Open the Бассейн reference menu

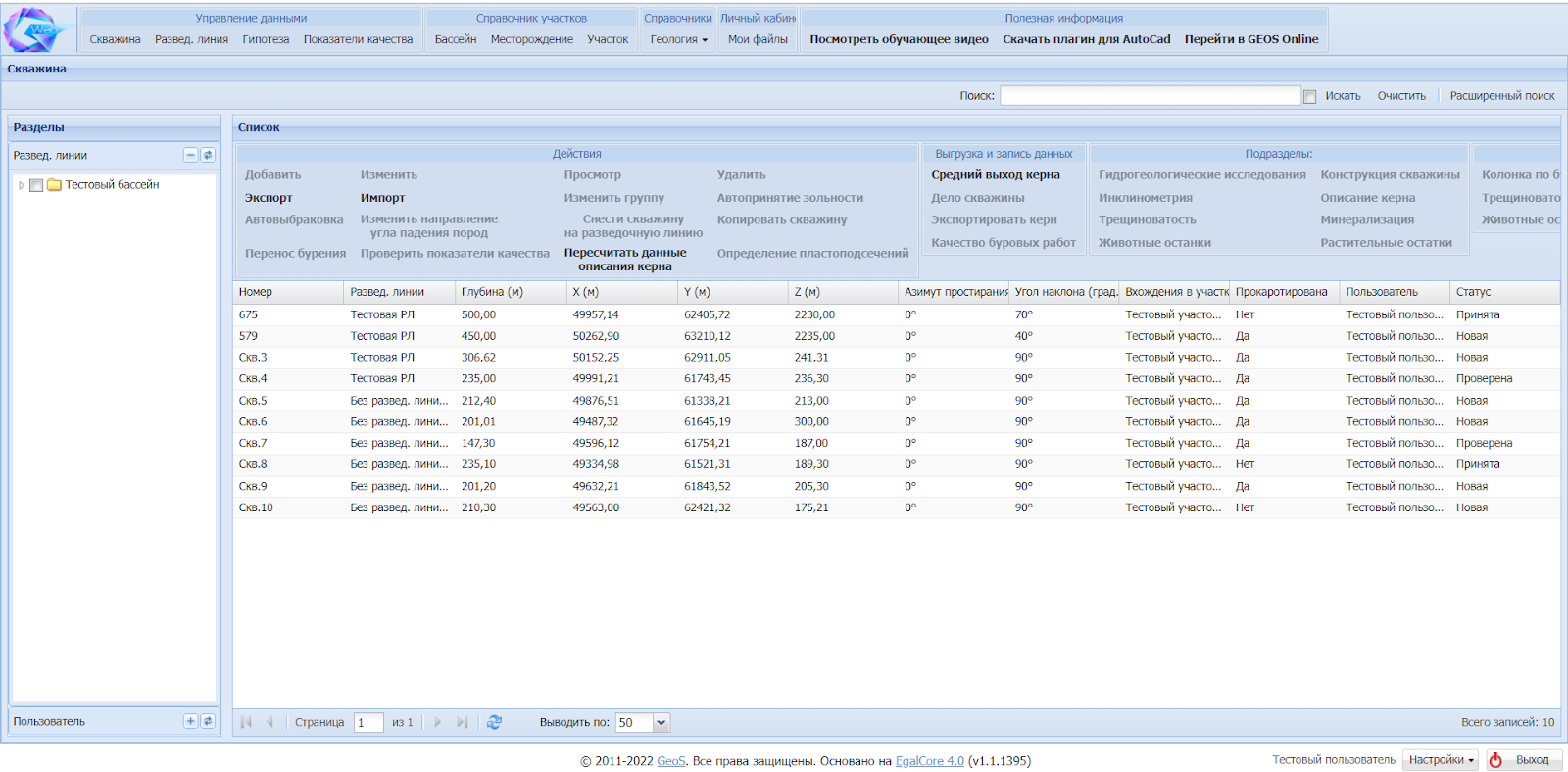[x=456, y=39]
